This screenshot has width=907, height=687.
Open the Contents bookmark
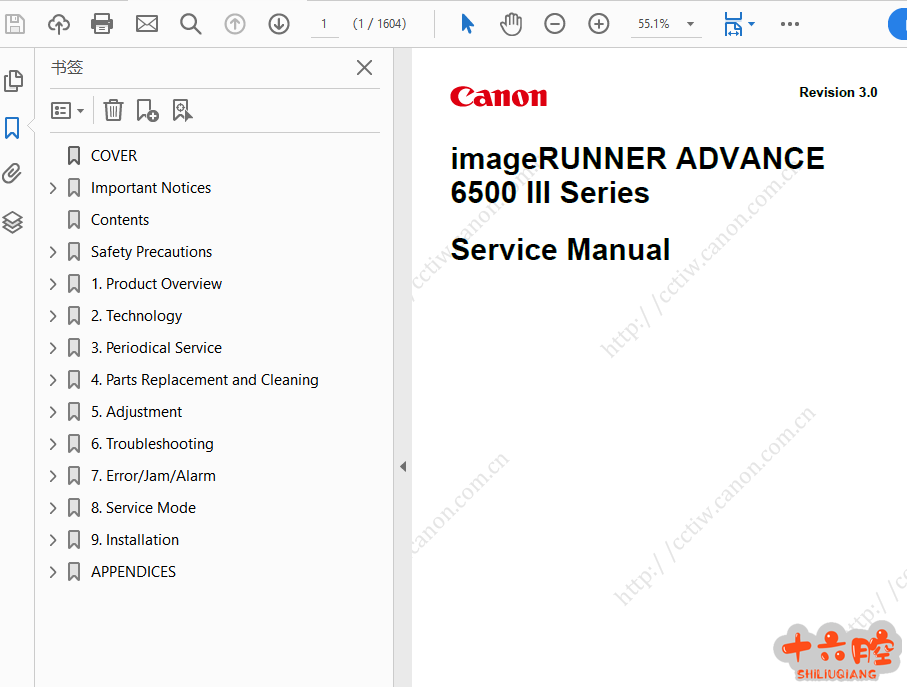[x=119, y=220]
